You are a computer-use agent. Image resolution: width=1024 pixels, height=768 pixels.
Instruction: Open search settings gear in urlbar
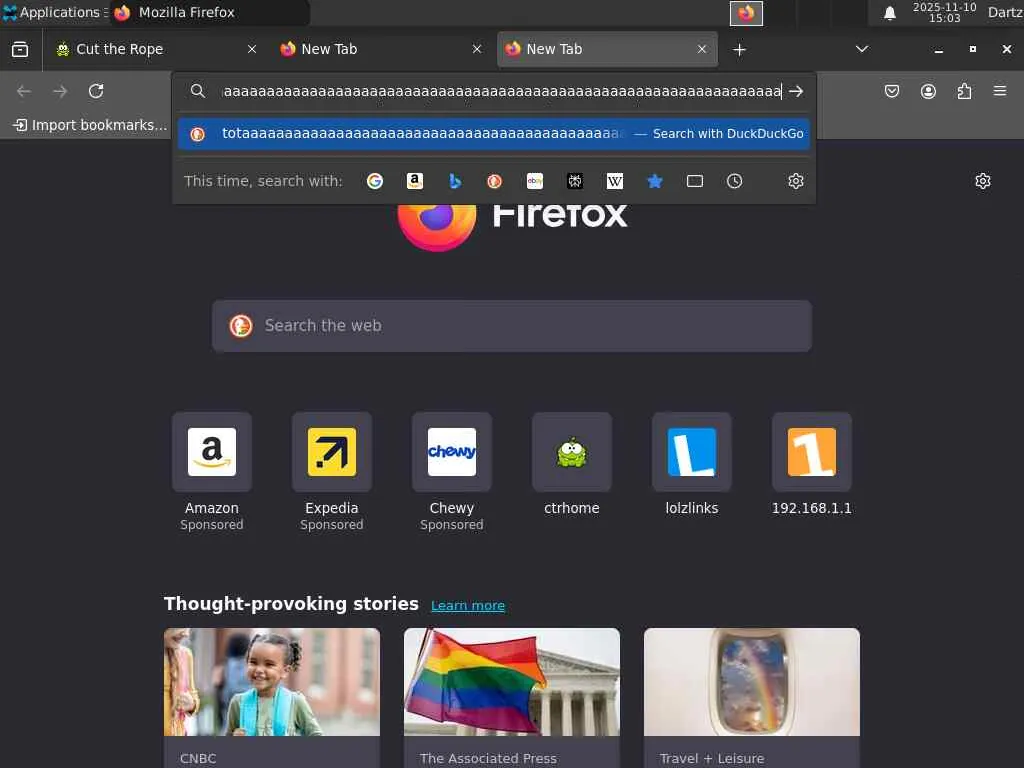[795, 181]
